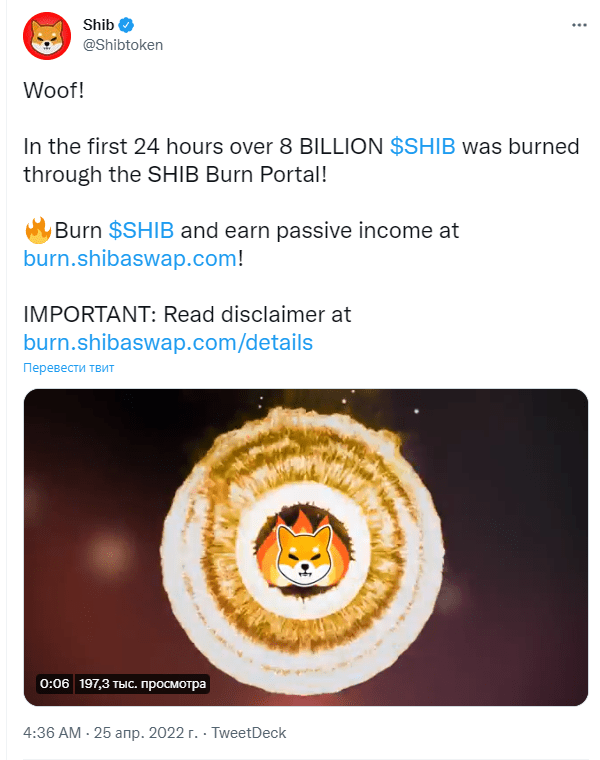Click the Woof! tweet text
The height and width of the screenshot is (760, 600).
click(54, 90)
